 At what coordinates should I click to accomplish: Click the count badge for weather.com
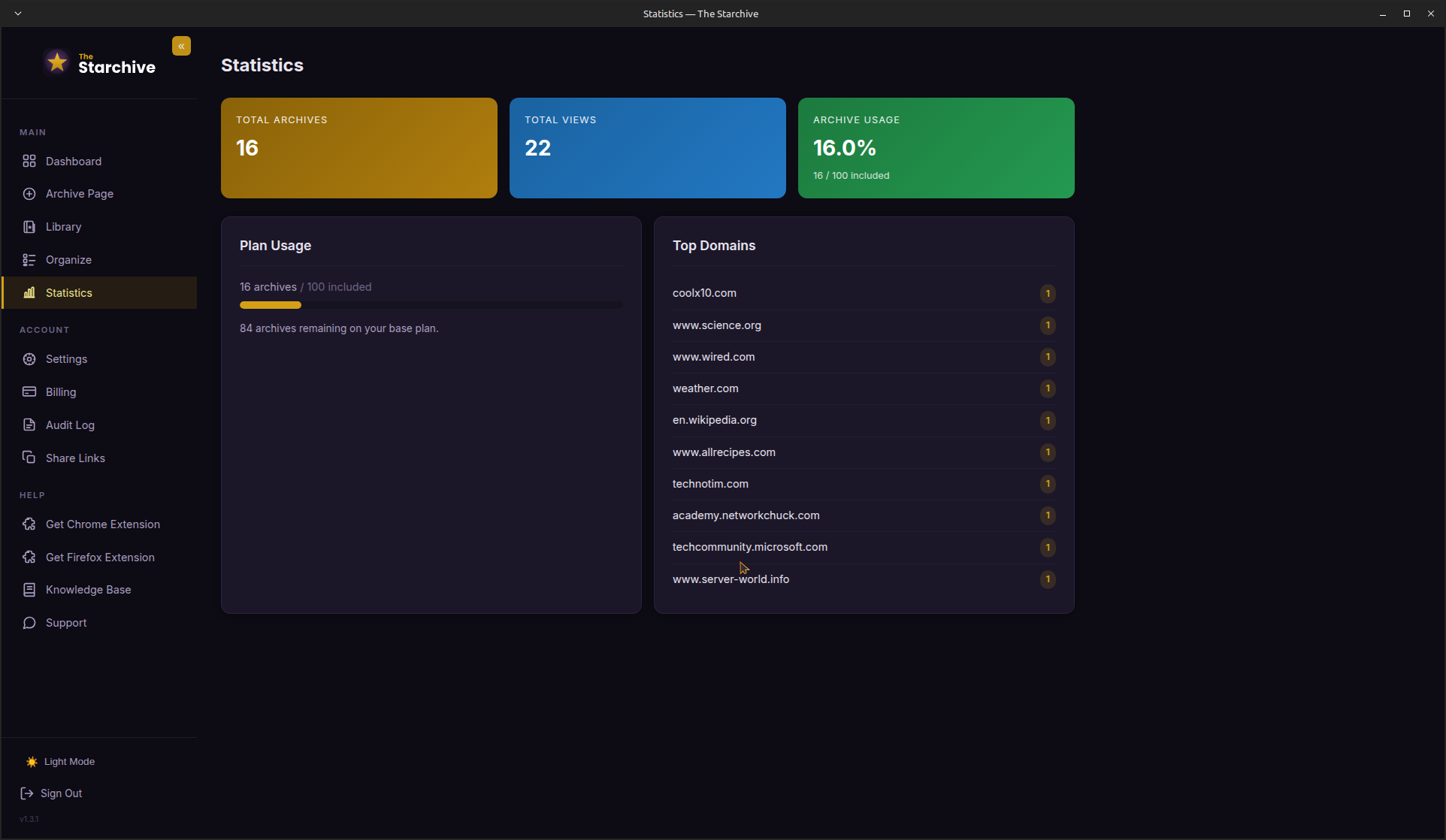(1048, 388)
